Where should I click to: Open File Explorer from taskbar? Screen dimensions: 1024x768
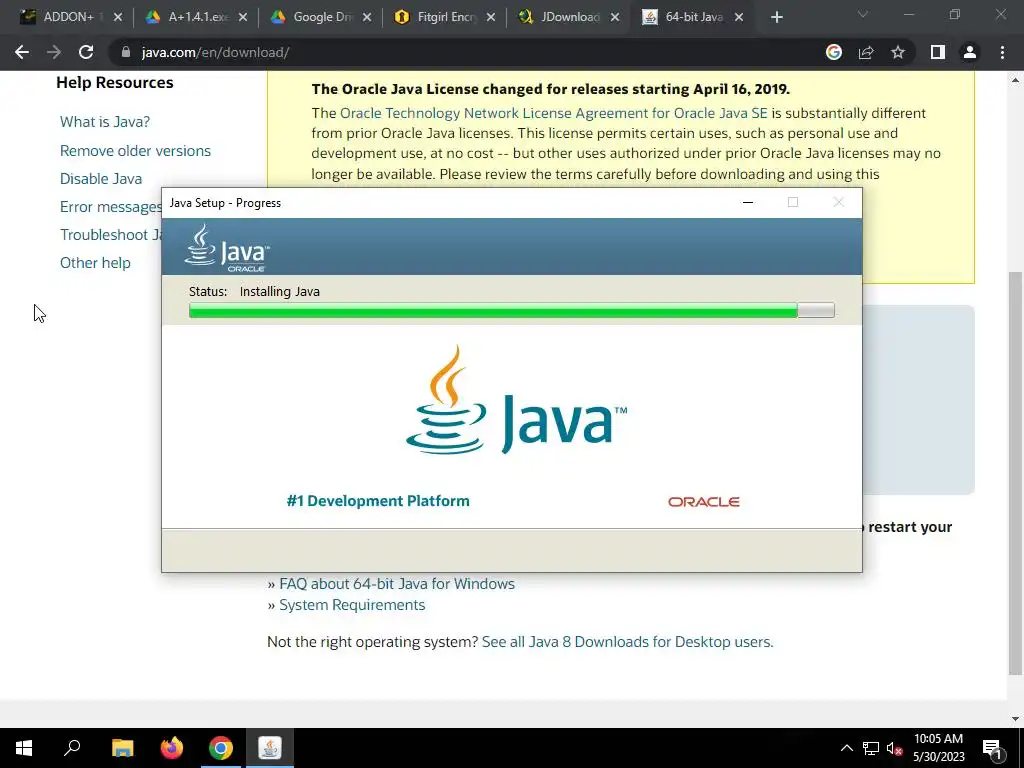pyautogui.click(x=122, y=748)
